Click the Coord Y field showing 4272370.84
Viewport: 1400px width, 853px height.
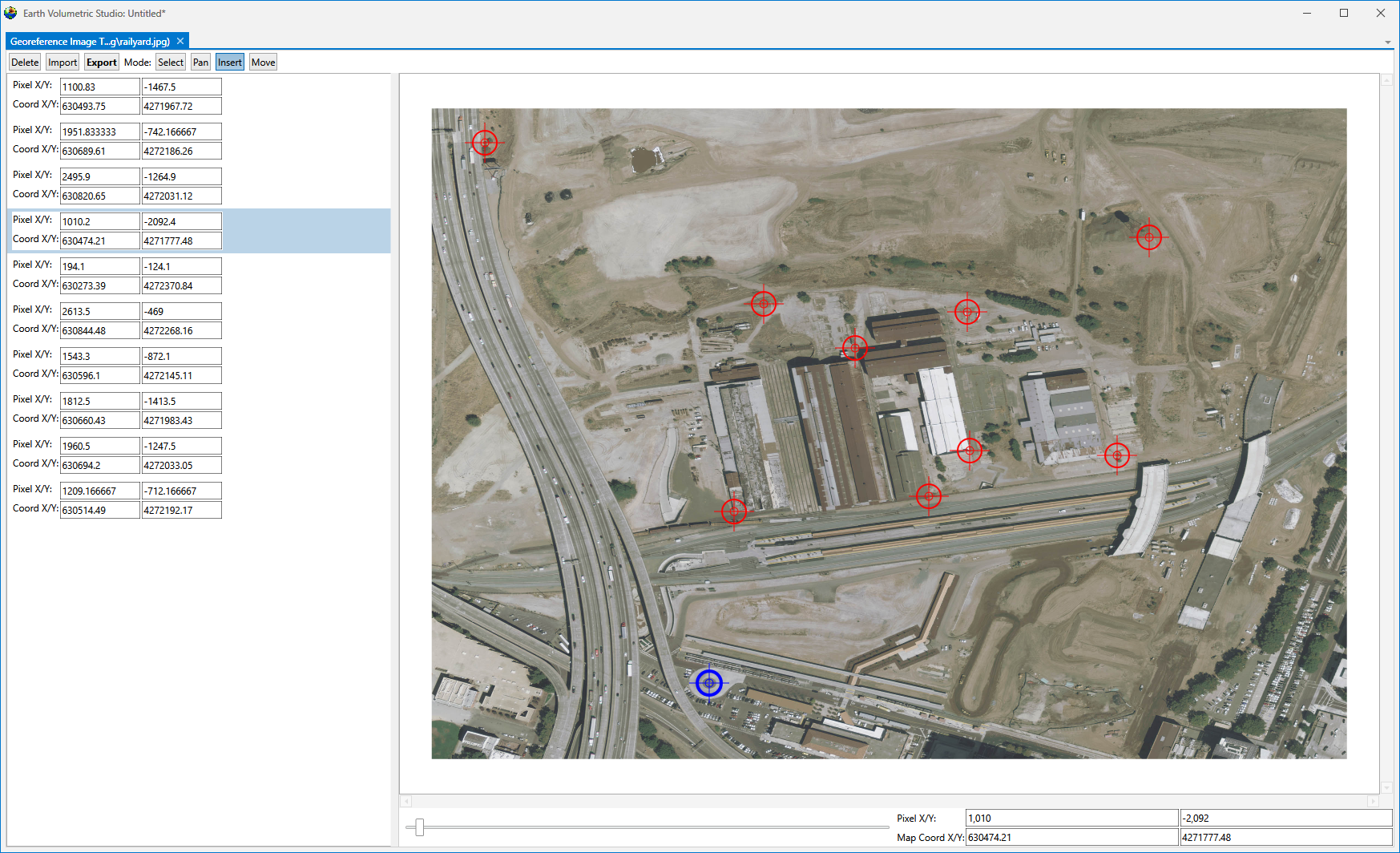click(181, 285)
